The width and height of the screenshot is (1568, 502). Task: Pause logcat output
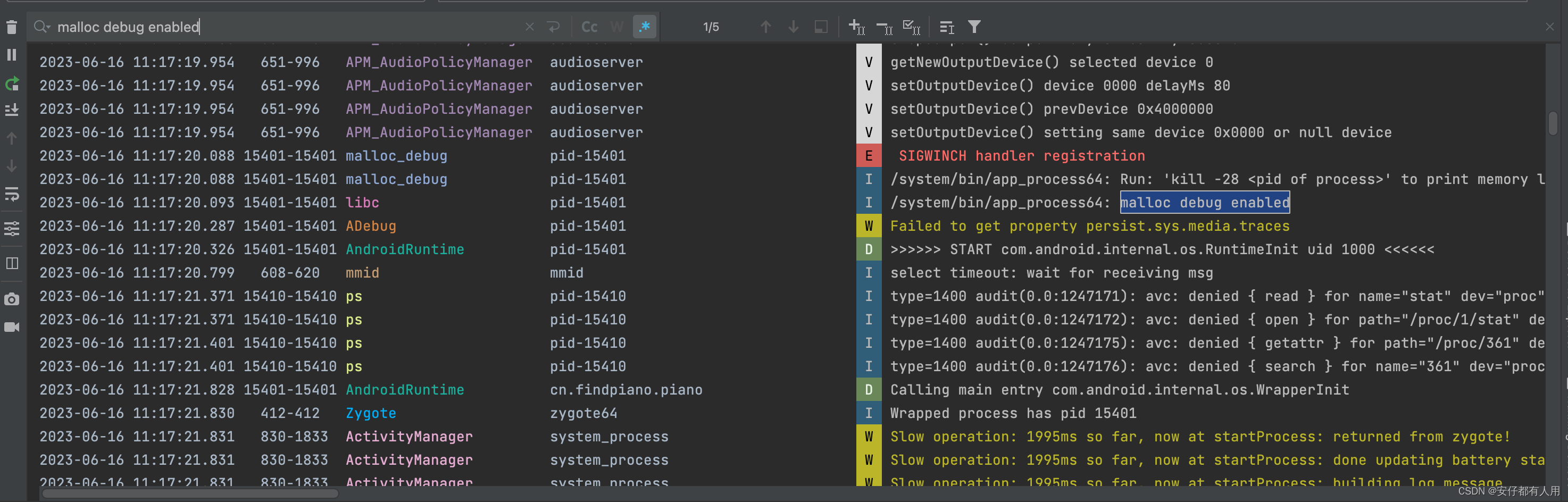[12, 55]
